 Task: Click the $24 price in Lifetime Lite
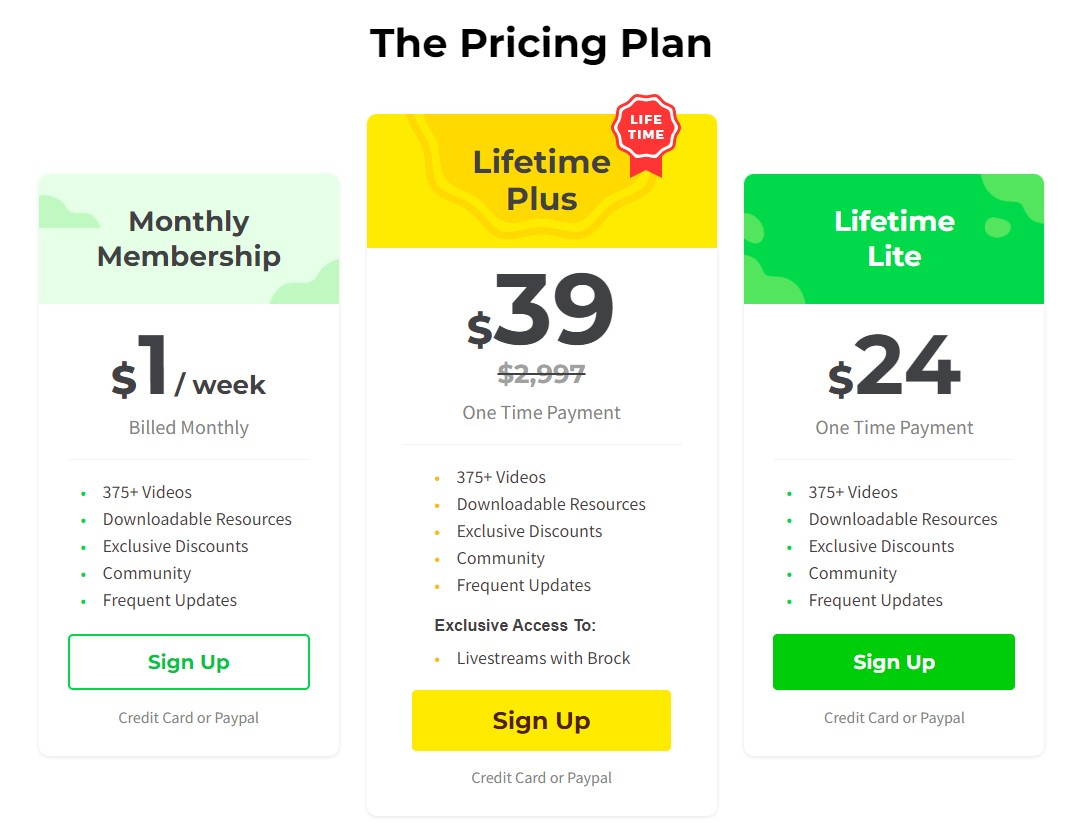click(x=894, y=366)
